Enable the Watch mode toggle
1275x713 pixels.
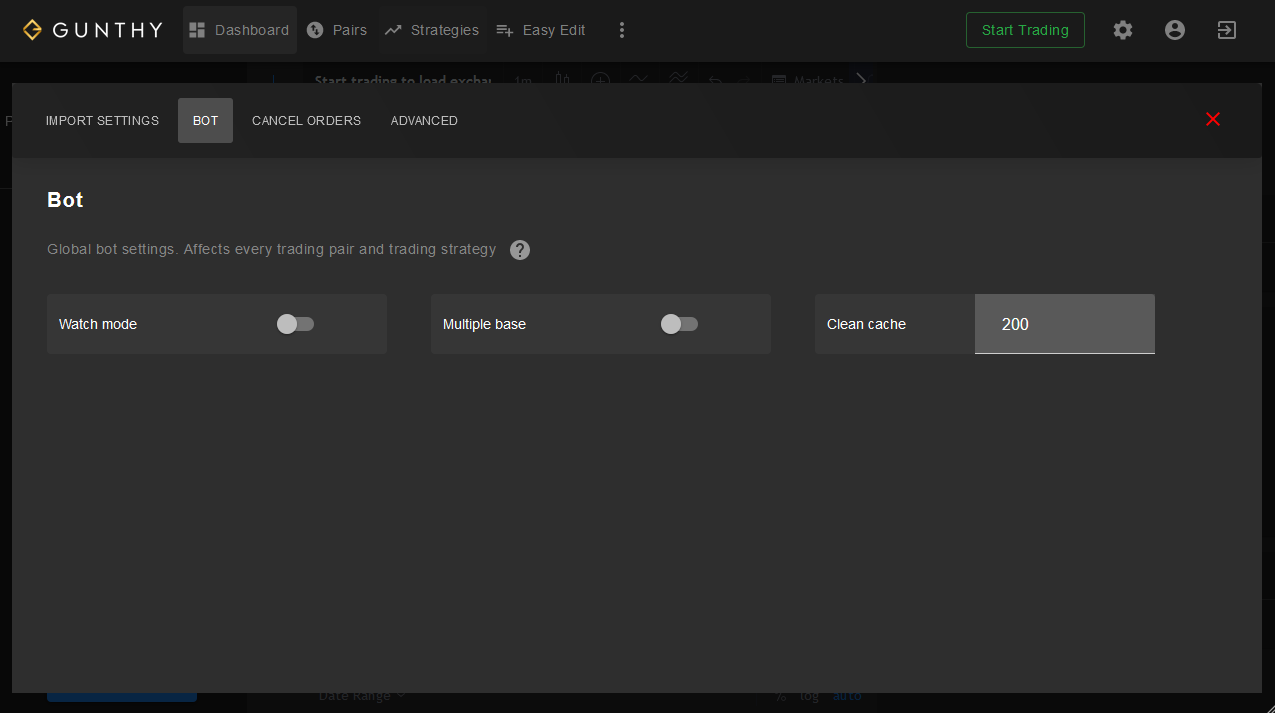[x=295, y=324]
